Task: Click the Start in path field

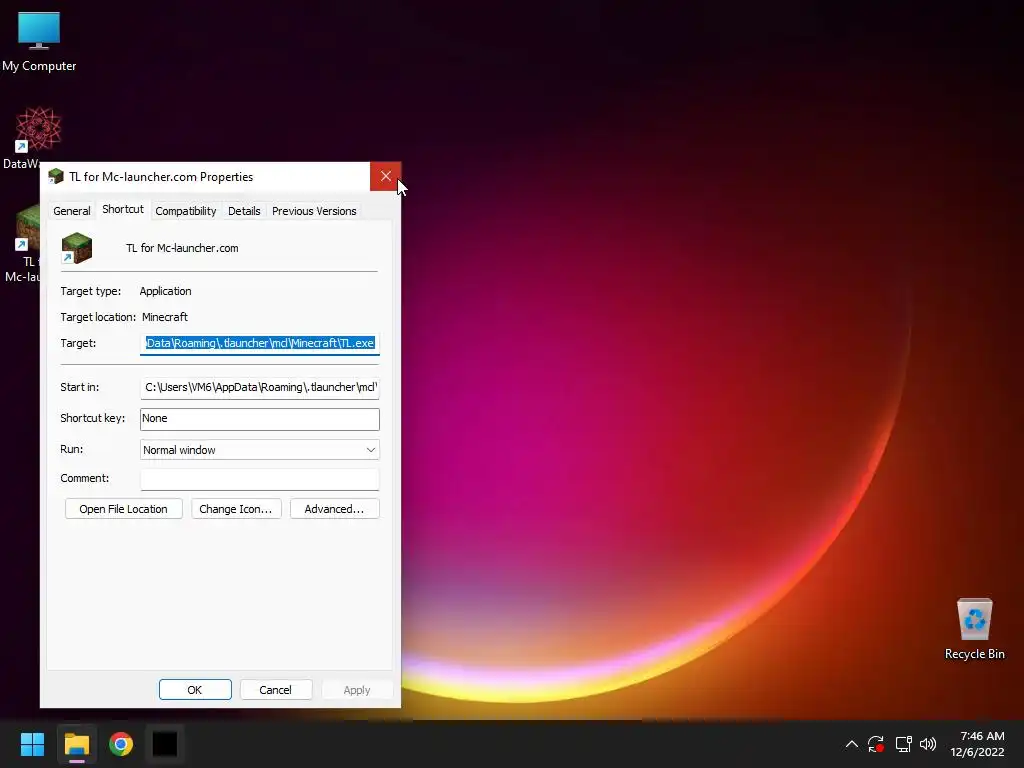Action: [x=260, y=387]
